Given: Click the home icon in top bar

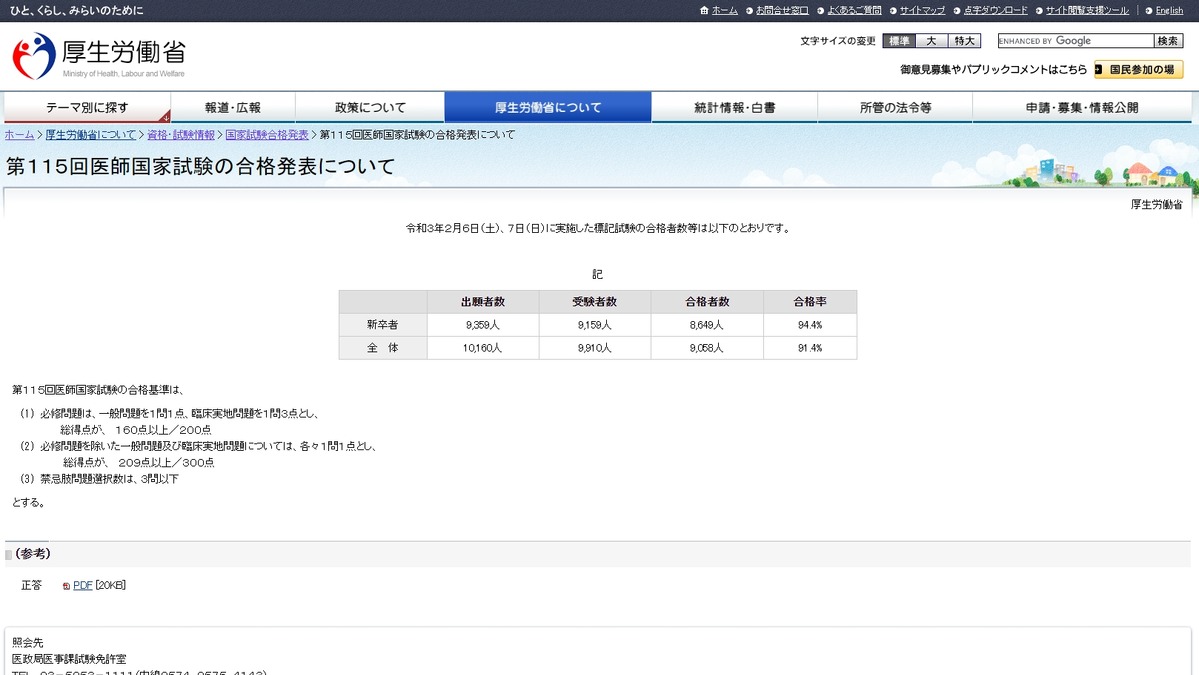Looking at the screenshot, I should (x=704, y=11).
